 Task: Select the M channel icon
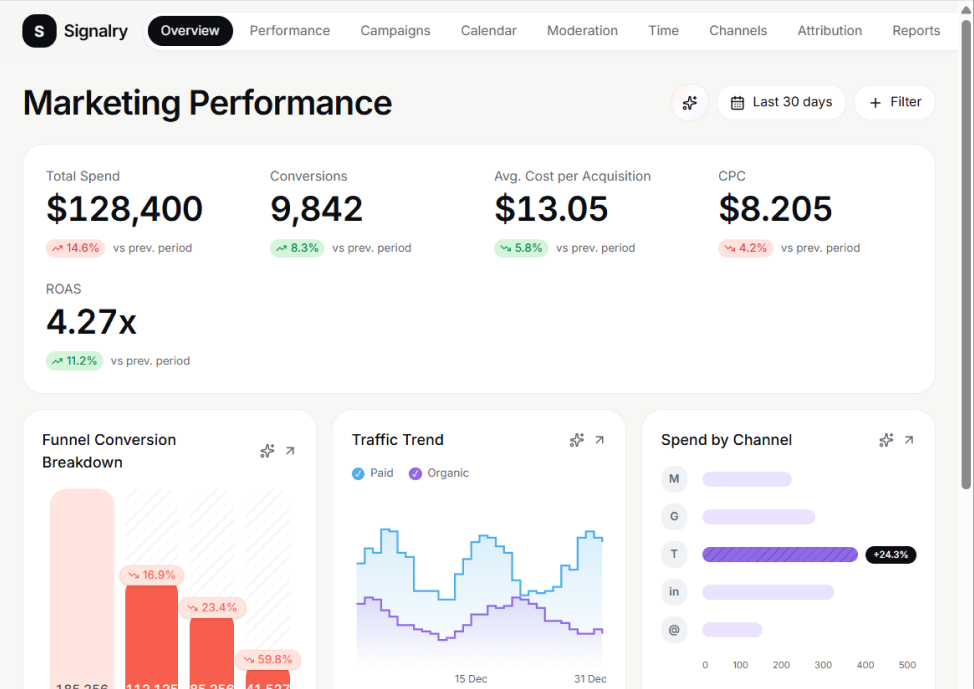[x=674, y=479]
